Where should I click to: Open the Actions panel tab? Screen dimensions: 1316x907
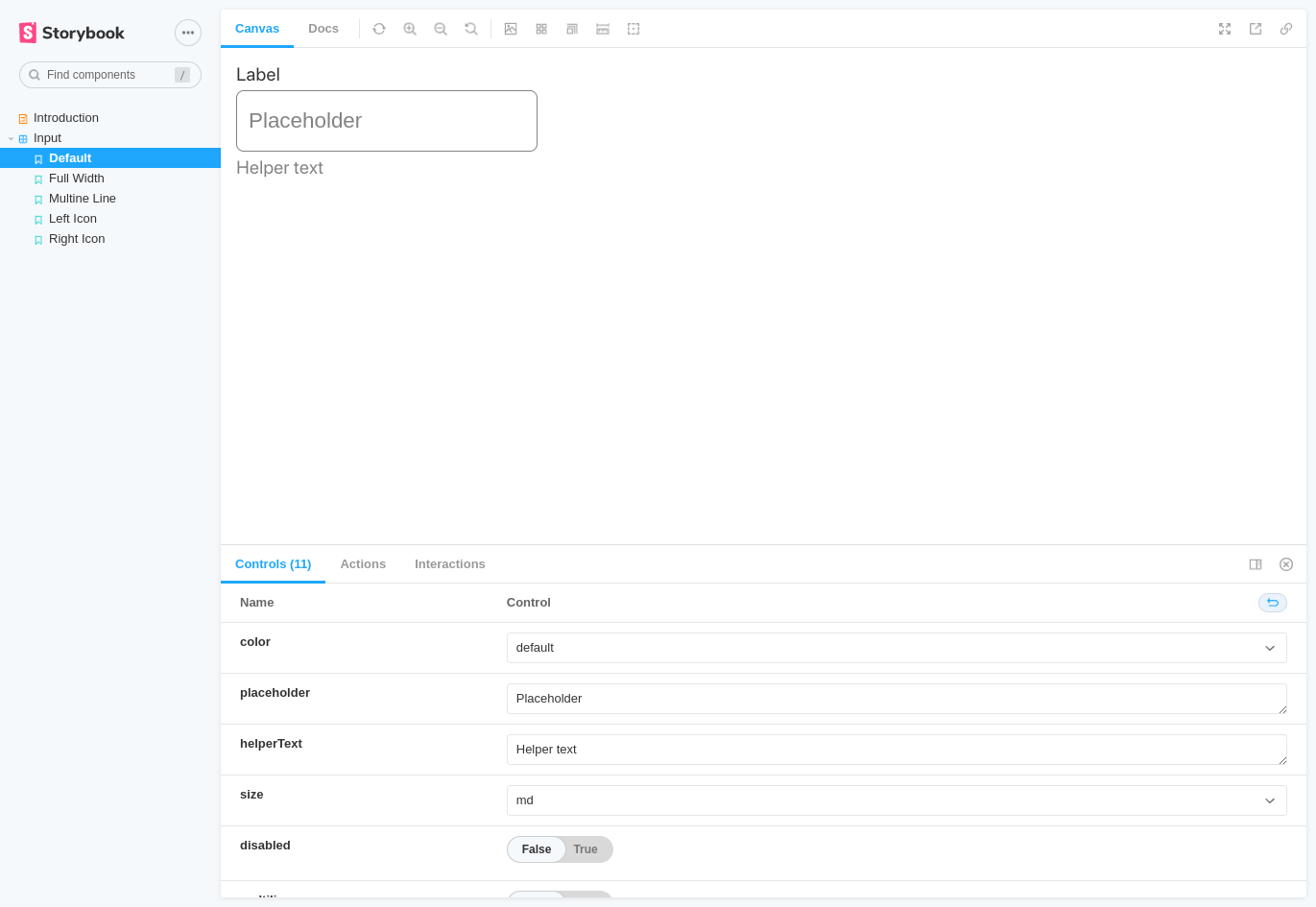click(x=363, y=563)
